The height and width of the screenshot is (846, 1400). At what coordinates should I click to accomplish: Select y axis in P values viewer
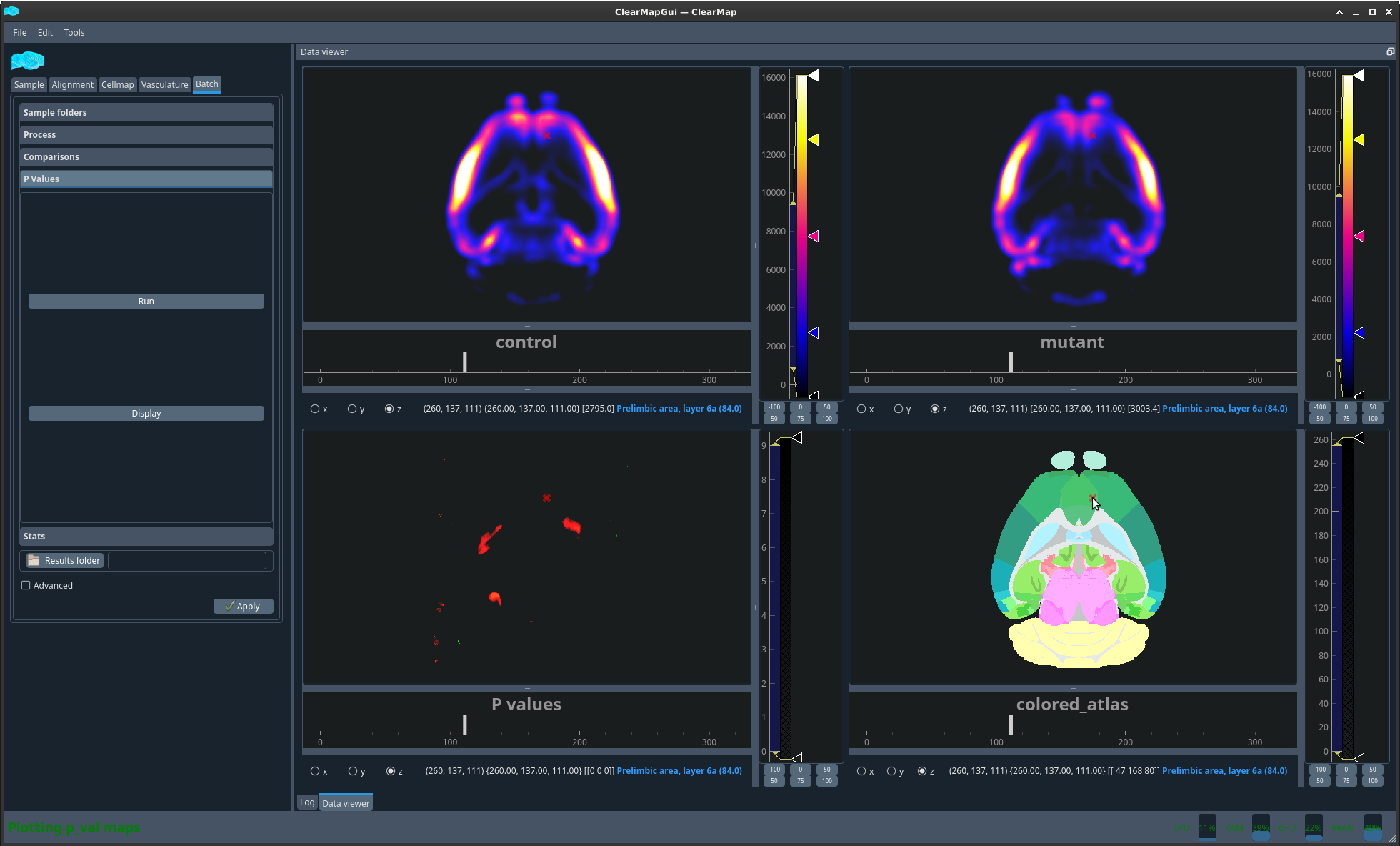[353, 771]
